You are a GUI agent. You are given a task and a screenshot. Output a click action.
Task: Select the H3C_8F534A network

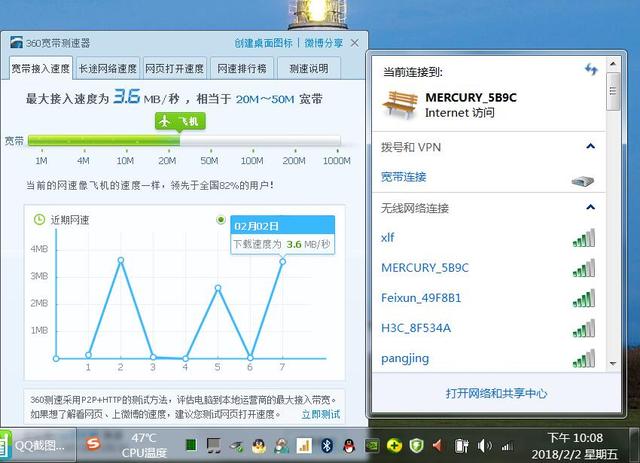click(x=488, y=328)
